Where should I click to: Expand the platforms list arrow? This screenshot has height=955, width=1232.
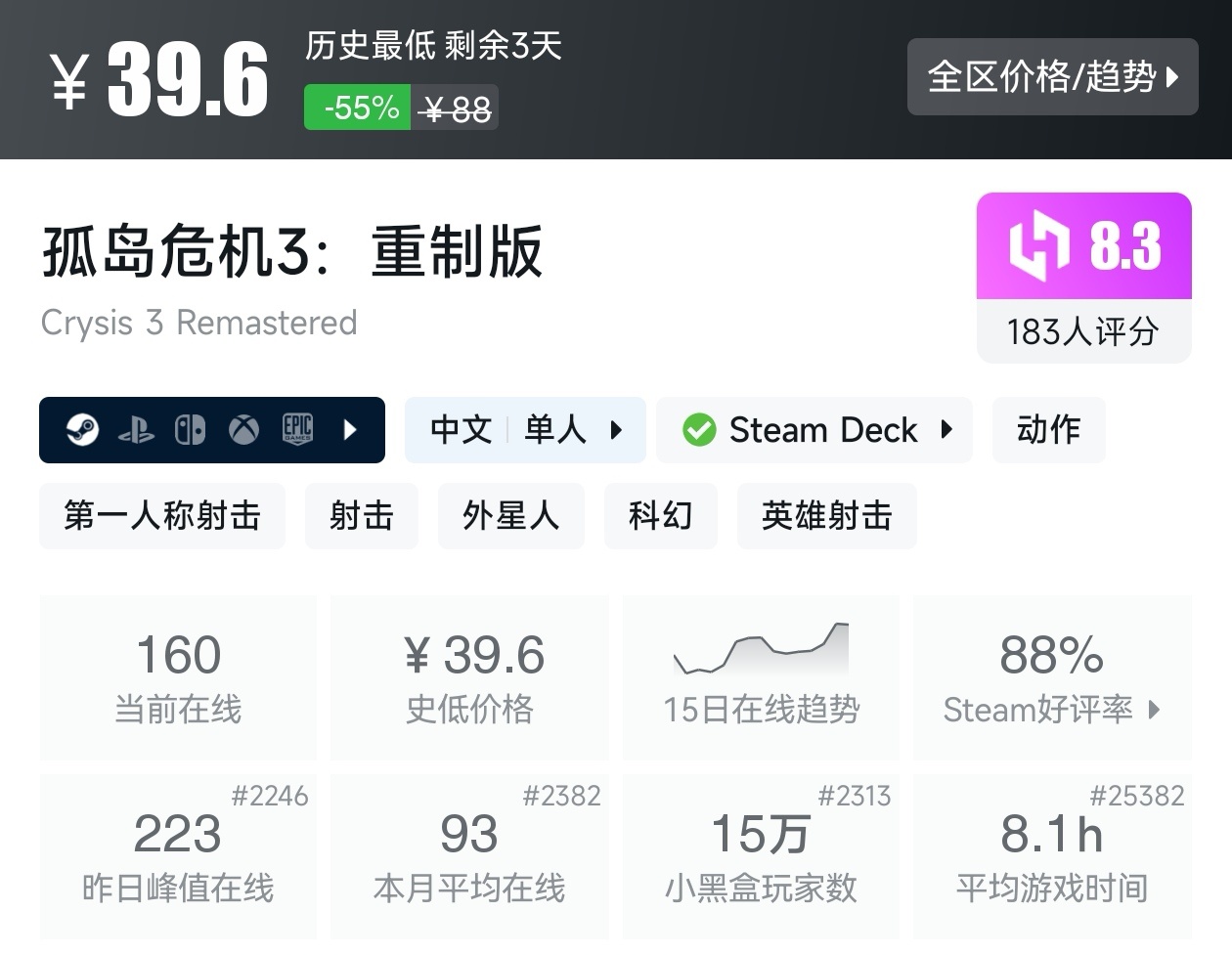coord(350,430)
